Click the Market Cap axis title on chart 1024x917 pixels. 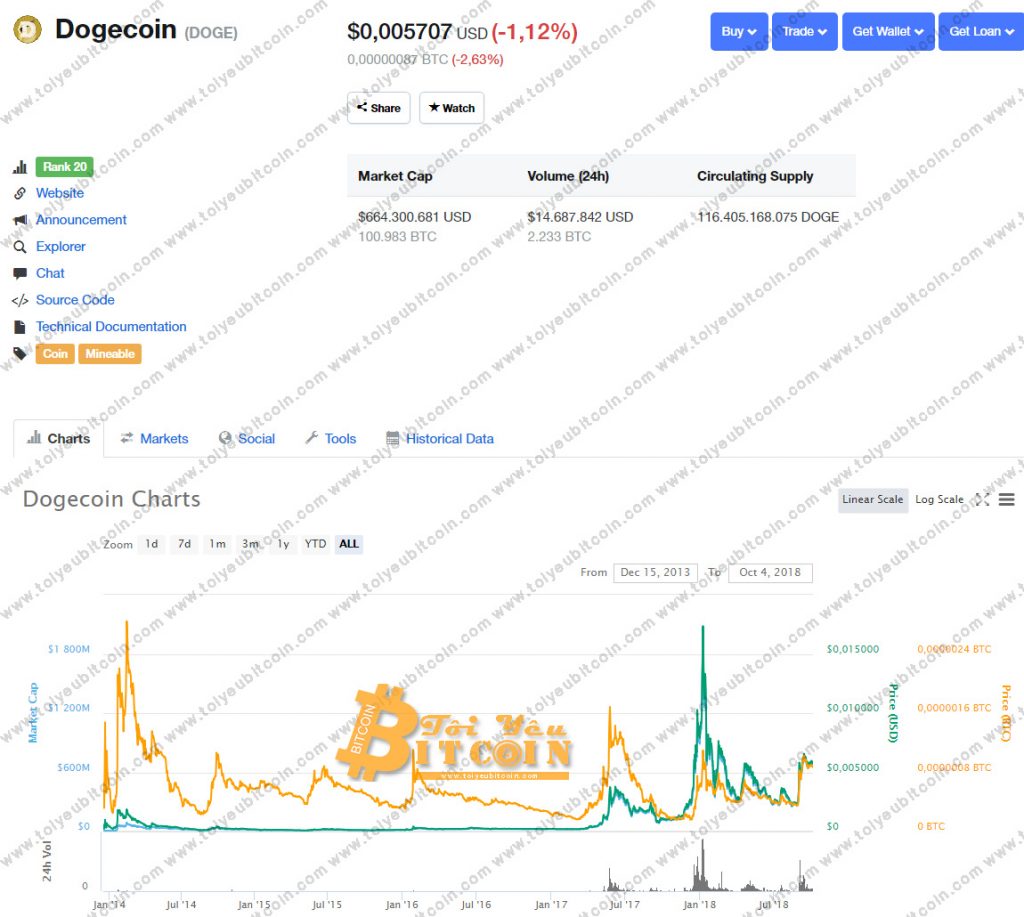pyautogui.click(x=33, y=713)
